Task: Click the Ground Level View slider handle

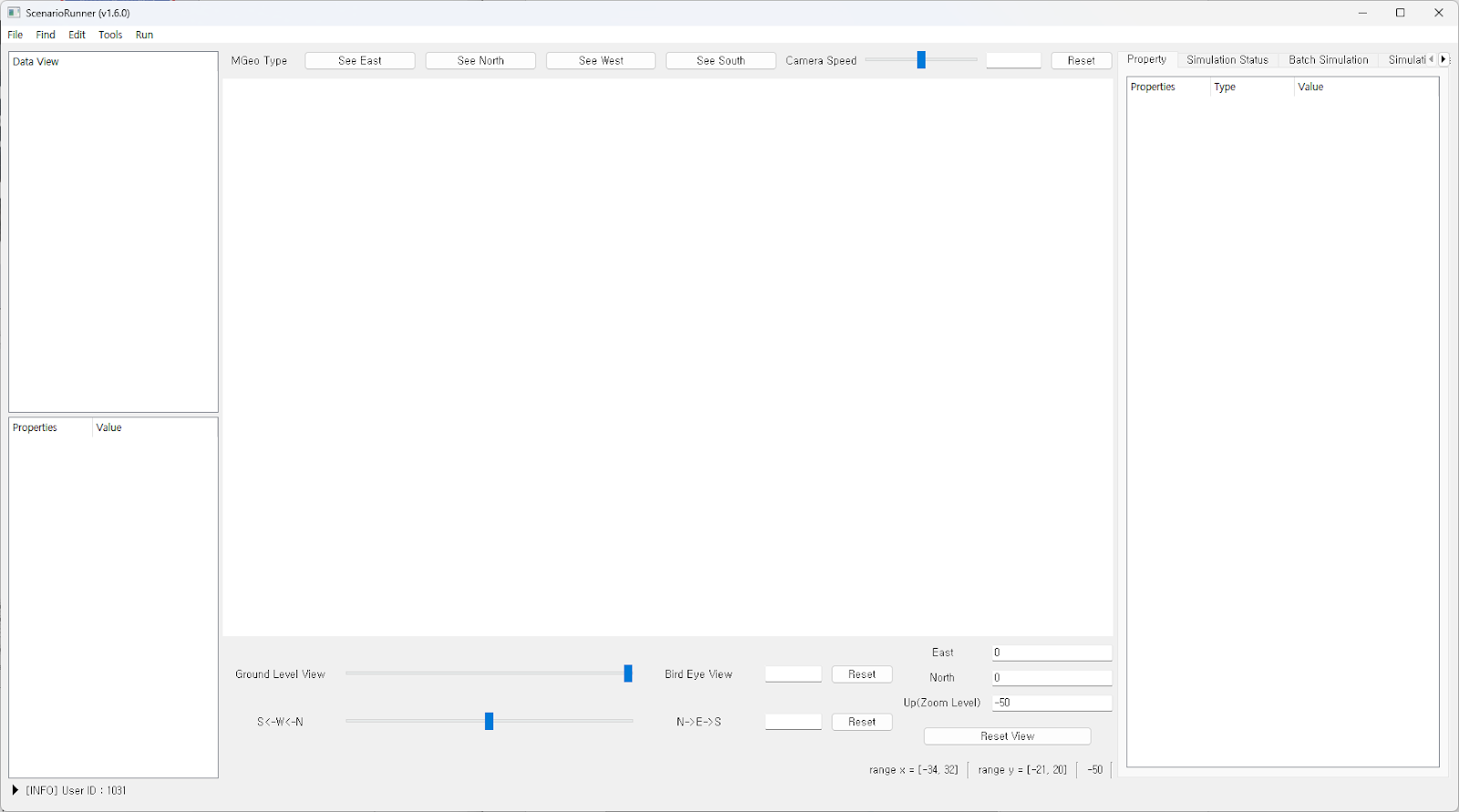Action: point(627,673)
